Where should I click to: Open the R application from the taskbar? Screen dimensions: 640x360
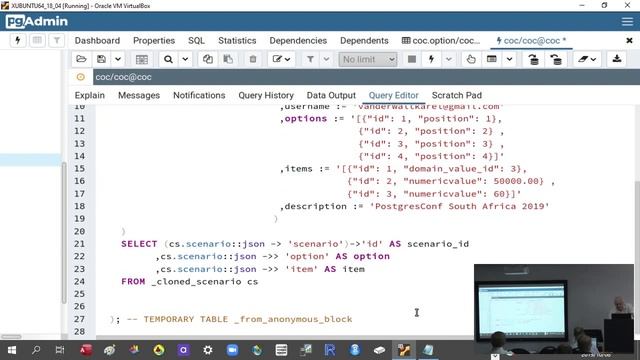click(330, 350)
